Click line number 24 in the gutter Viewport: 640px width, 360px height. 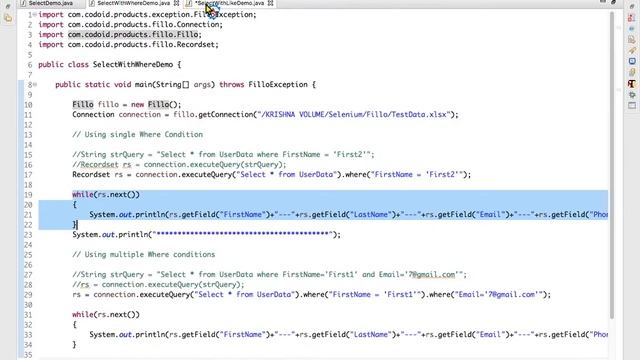[x=28, y=245]
